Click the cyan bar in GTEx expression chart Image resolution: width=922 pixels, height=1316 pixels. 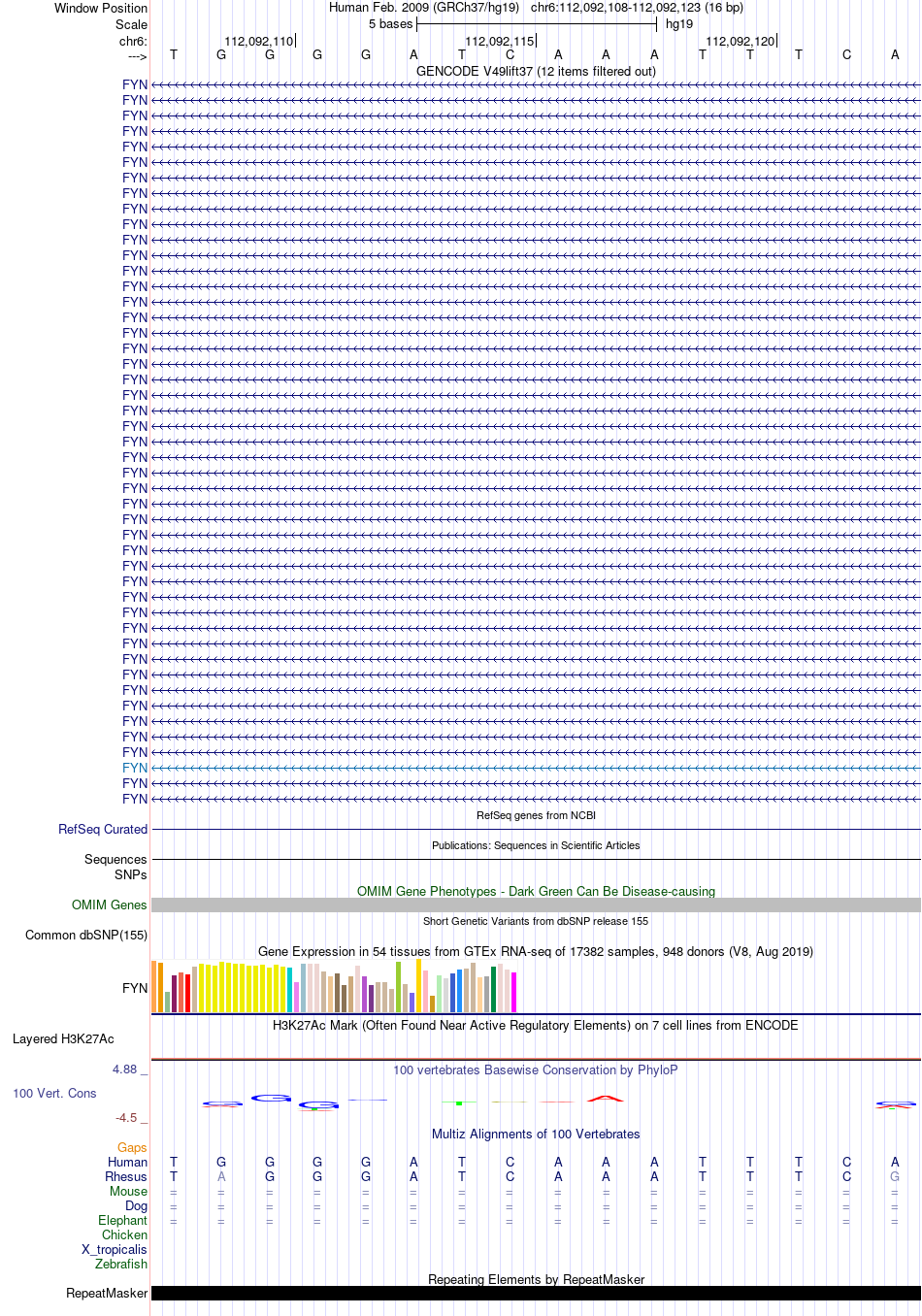[290, 990]
